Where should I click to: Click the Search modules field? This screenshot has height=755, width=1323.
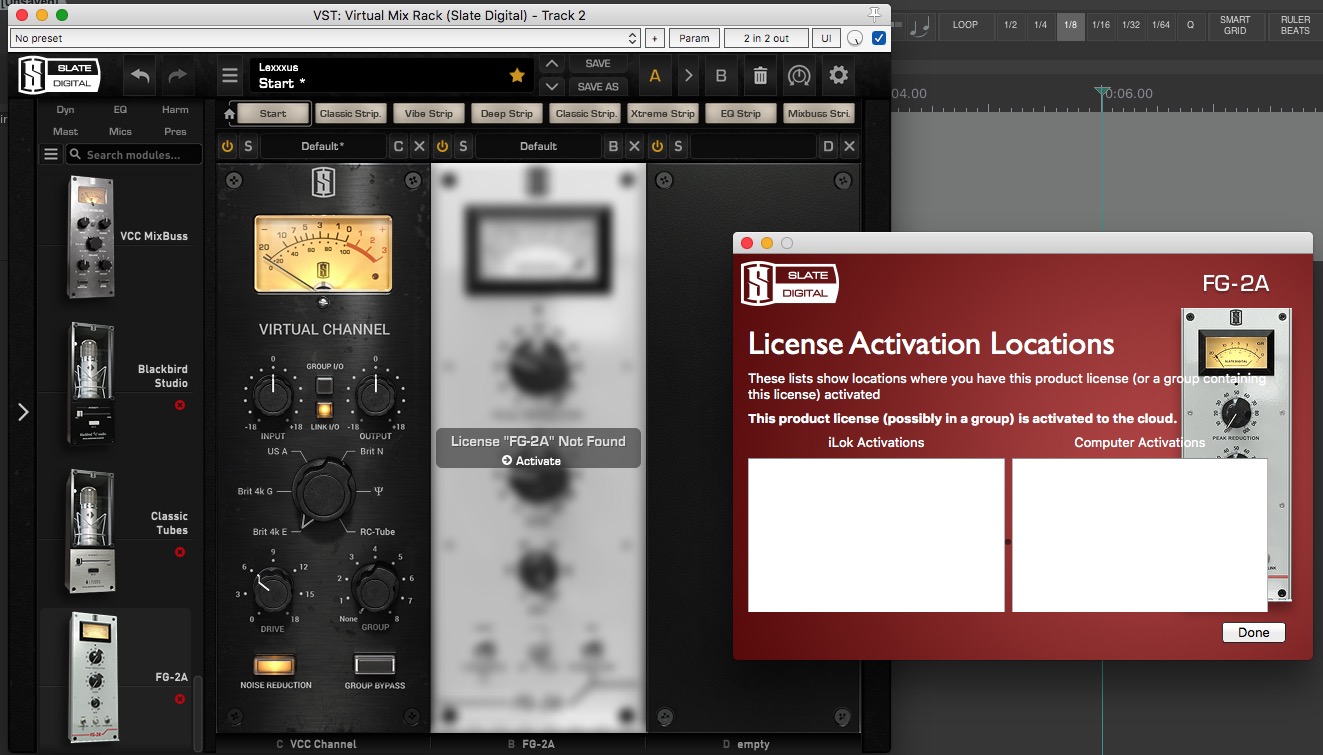(x=134, y=154)
